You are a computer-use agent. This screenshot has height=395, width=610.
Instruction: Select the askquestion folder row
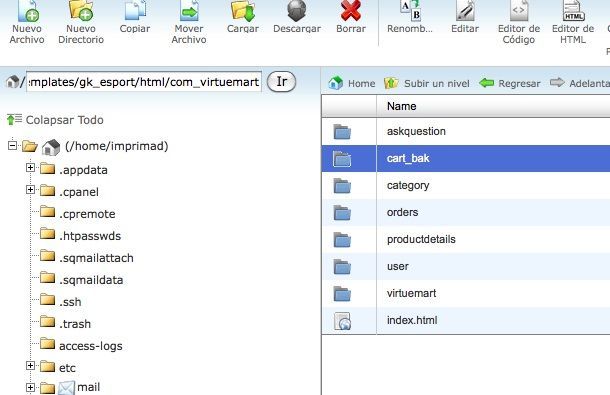pos(466,131)
